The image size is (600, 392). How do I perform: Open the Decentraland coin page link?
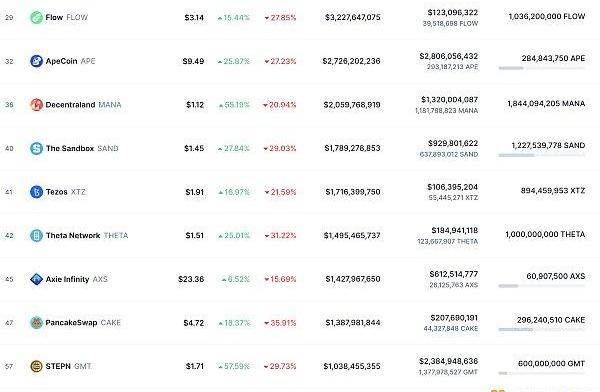[x=70, y=105]
